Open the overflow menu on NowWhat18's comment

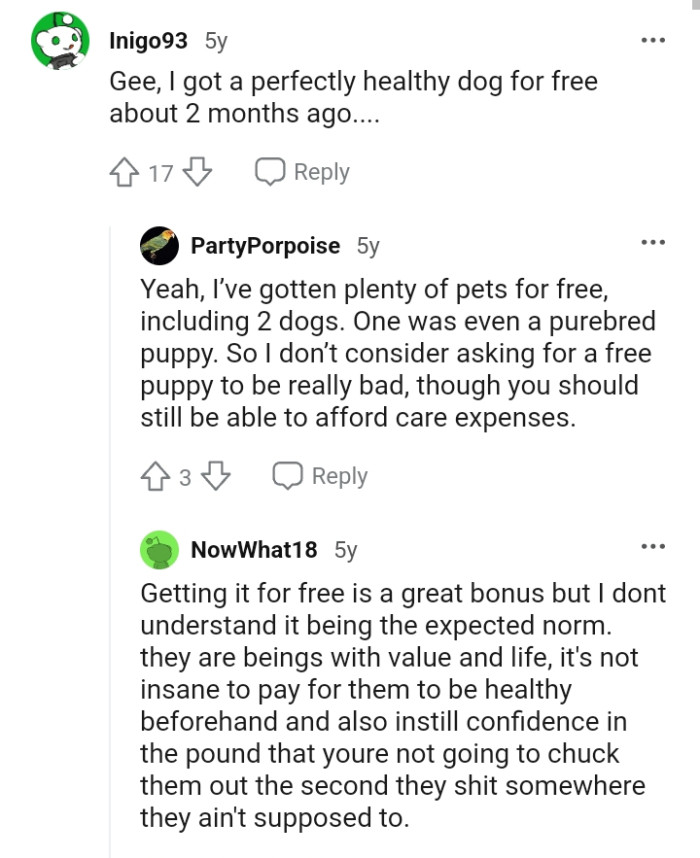coord(652,546)
